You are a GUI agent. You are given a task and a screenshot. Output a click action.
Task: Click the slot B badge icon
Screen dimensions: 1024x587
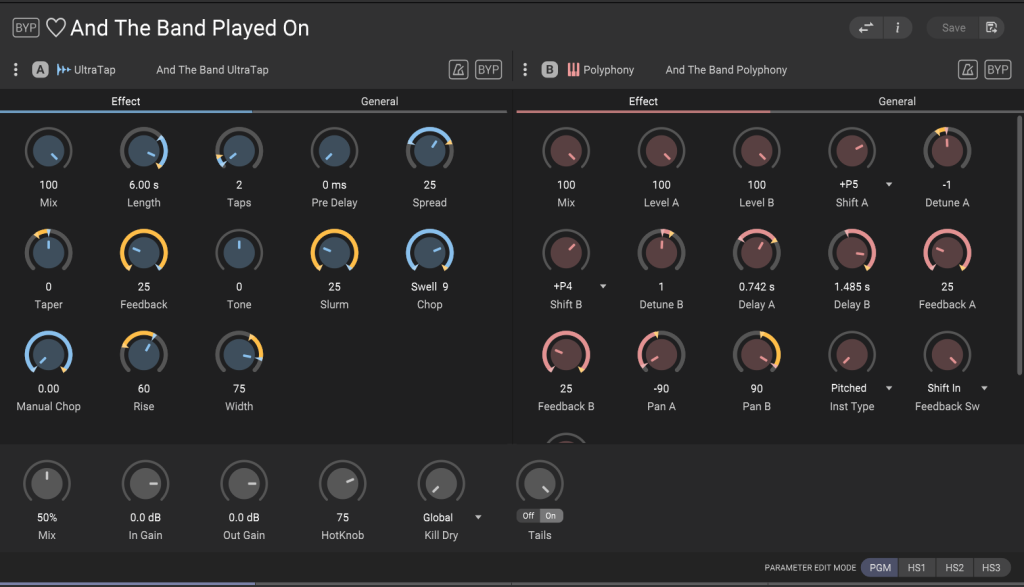point(550,69)
